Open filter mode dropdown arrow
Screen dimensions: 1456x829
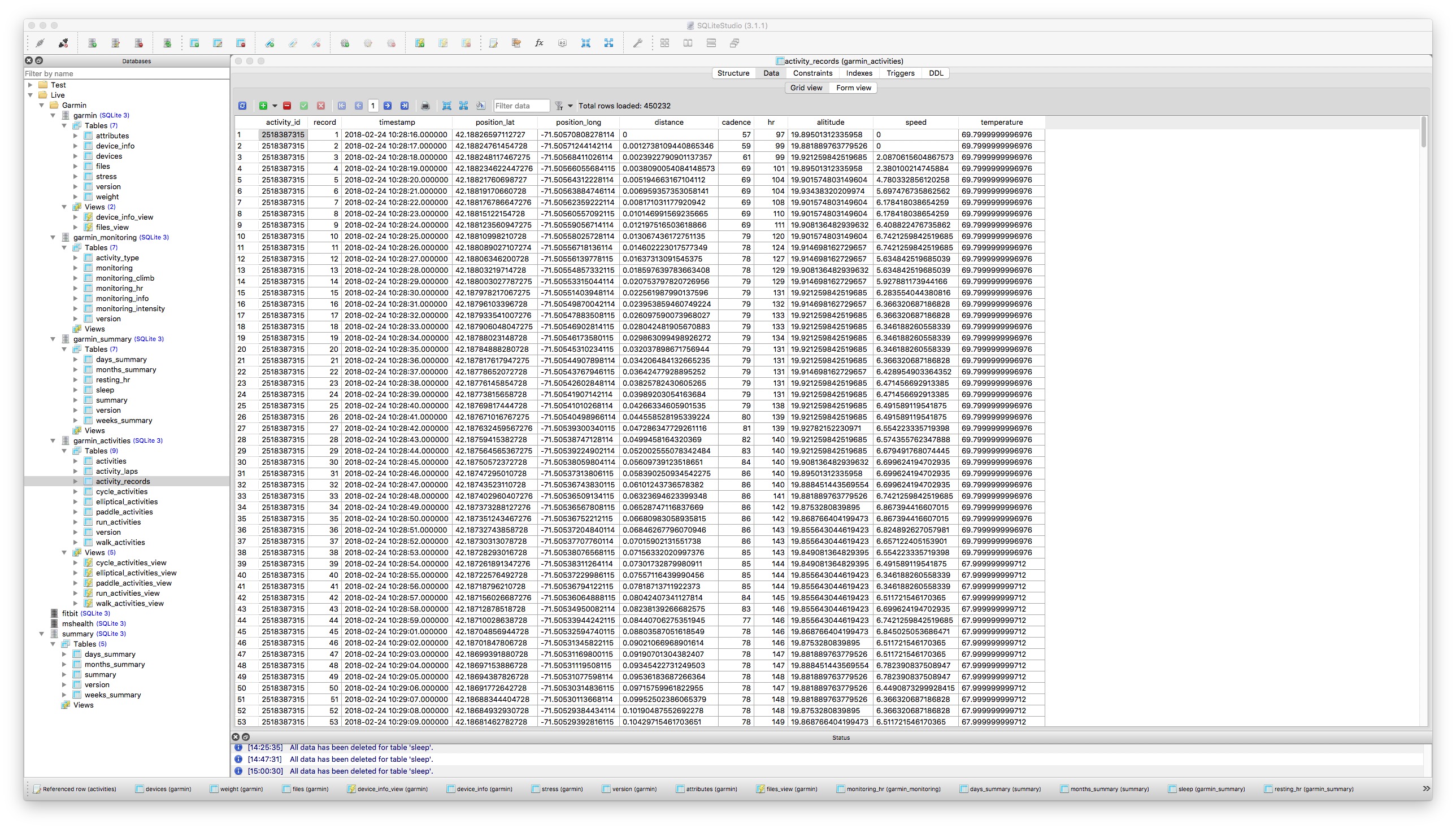[570, 106]
